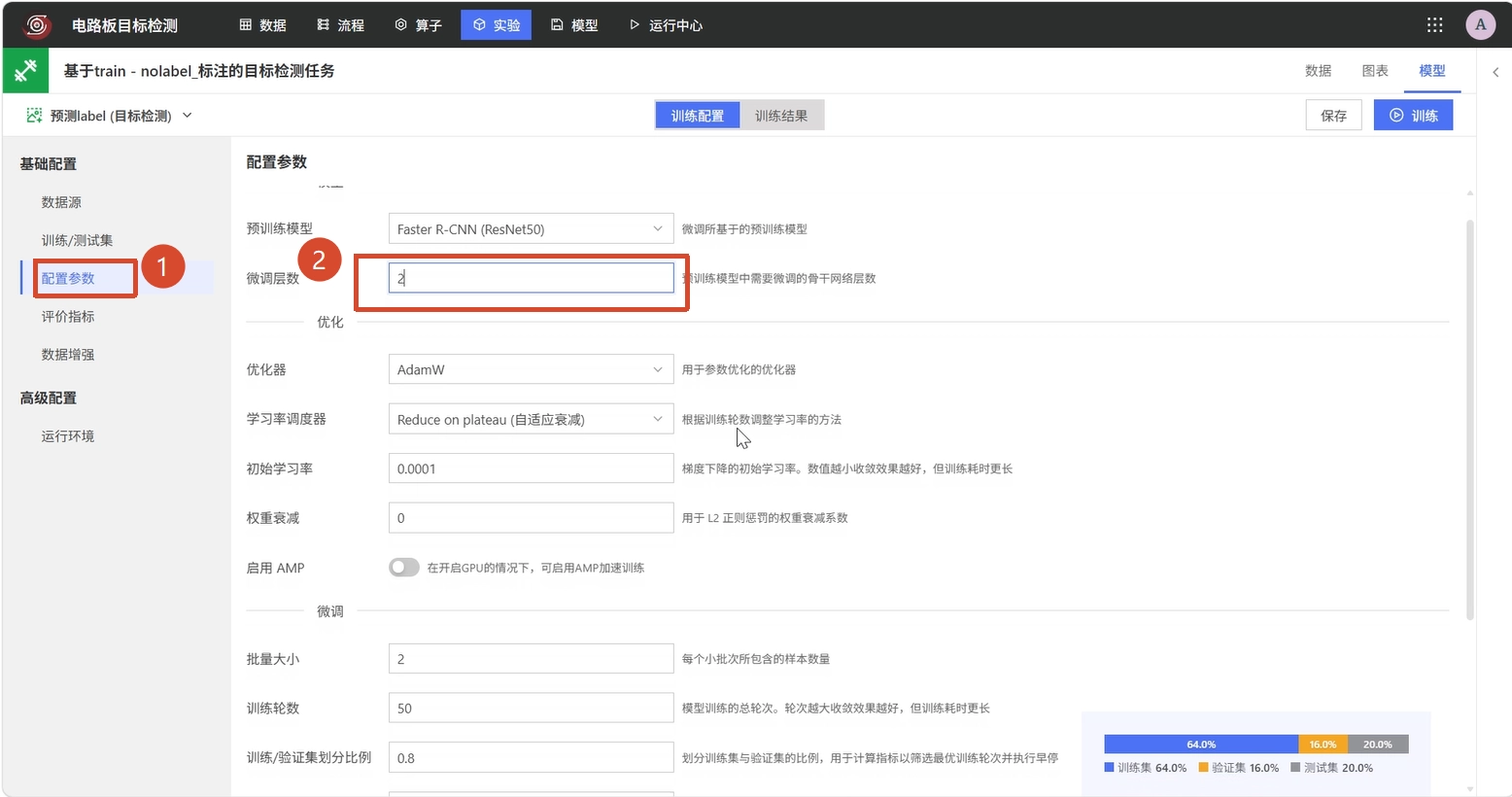
Task: Focus the 训练/验证集划分比例 input field
Action: (531, 758)
